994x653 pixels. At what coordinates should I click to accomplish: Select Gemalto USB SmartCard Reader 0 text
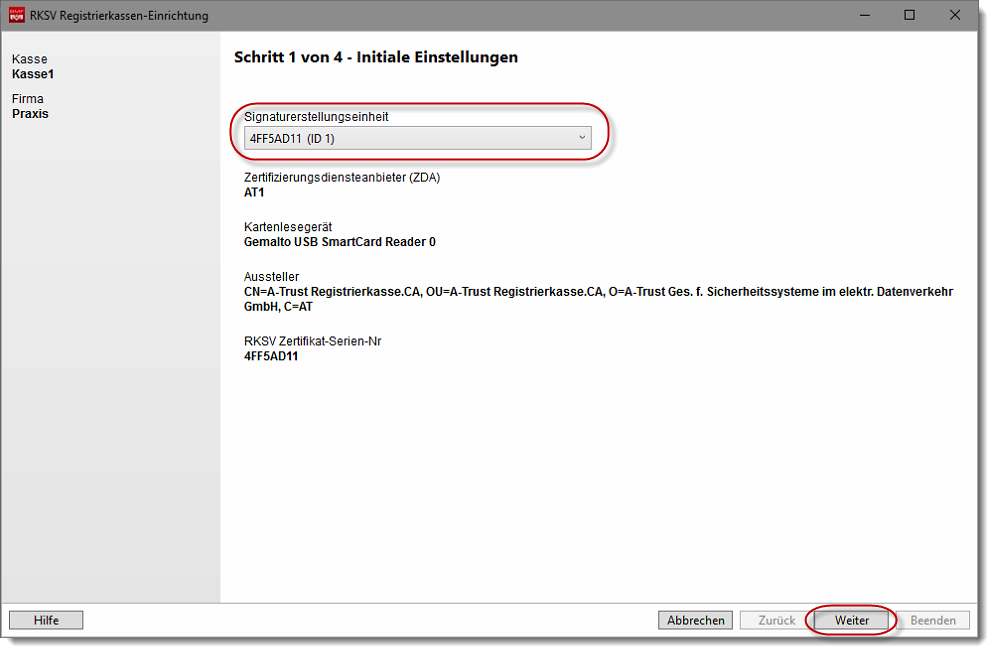pyautogui.click(x=339, y=242)
